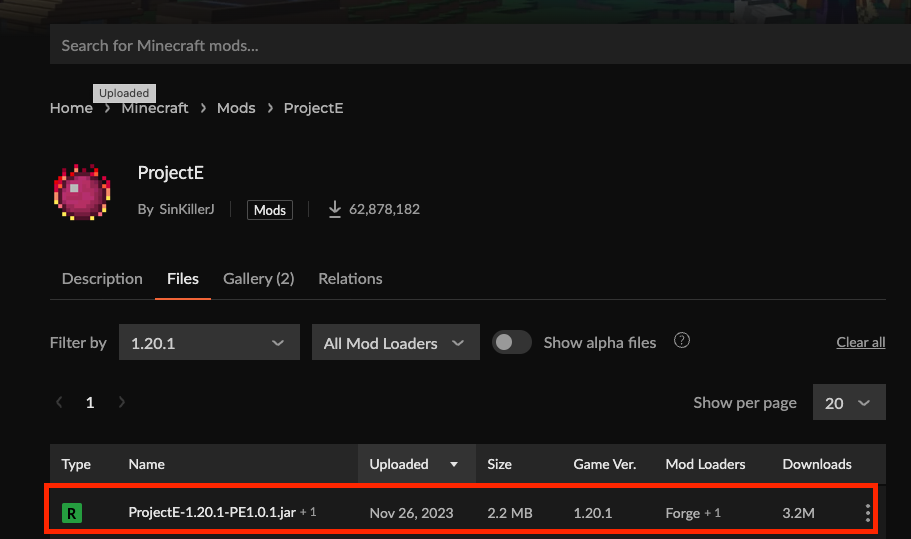Click the Mods breadcrumb link
The image size is (911, 539).
click(x=236, y=108)
